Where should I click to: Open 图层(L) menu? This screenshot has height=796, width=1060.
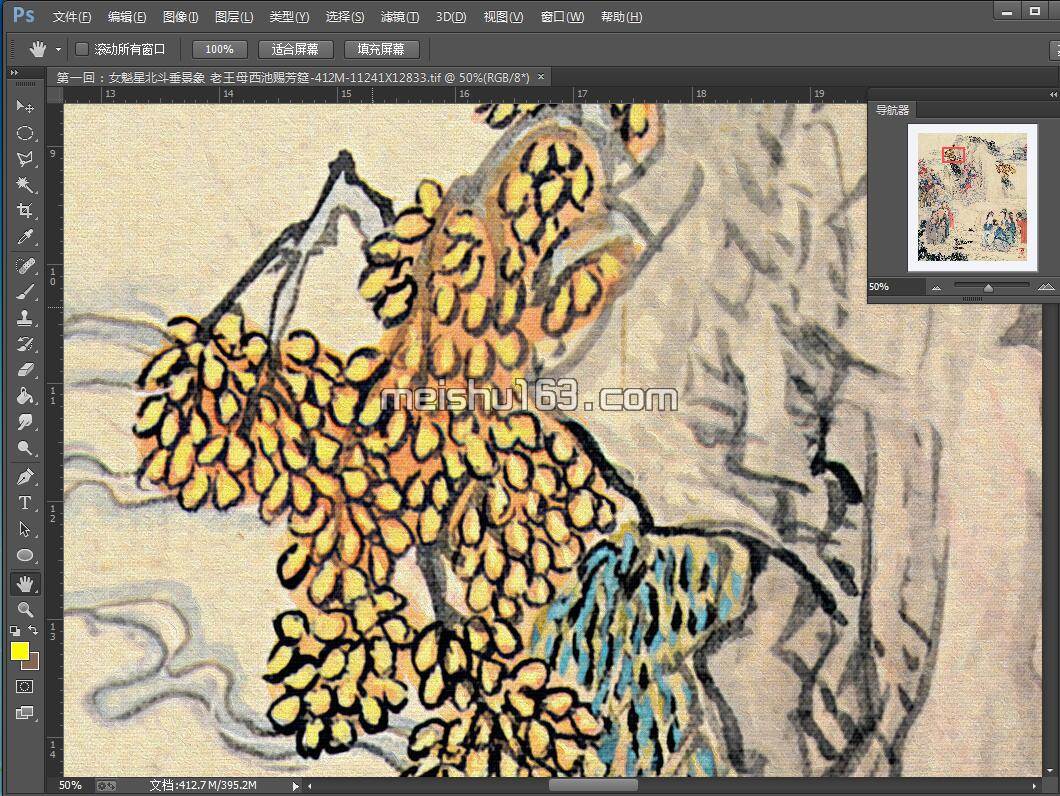point(234,16)
